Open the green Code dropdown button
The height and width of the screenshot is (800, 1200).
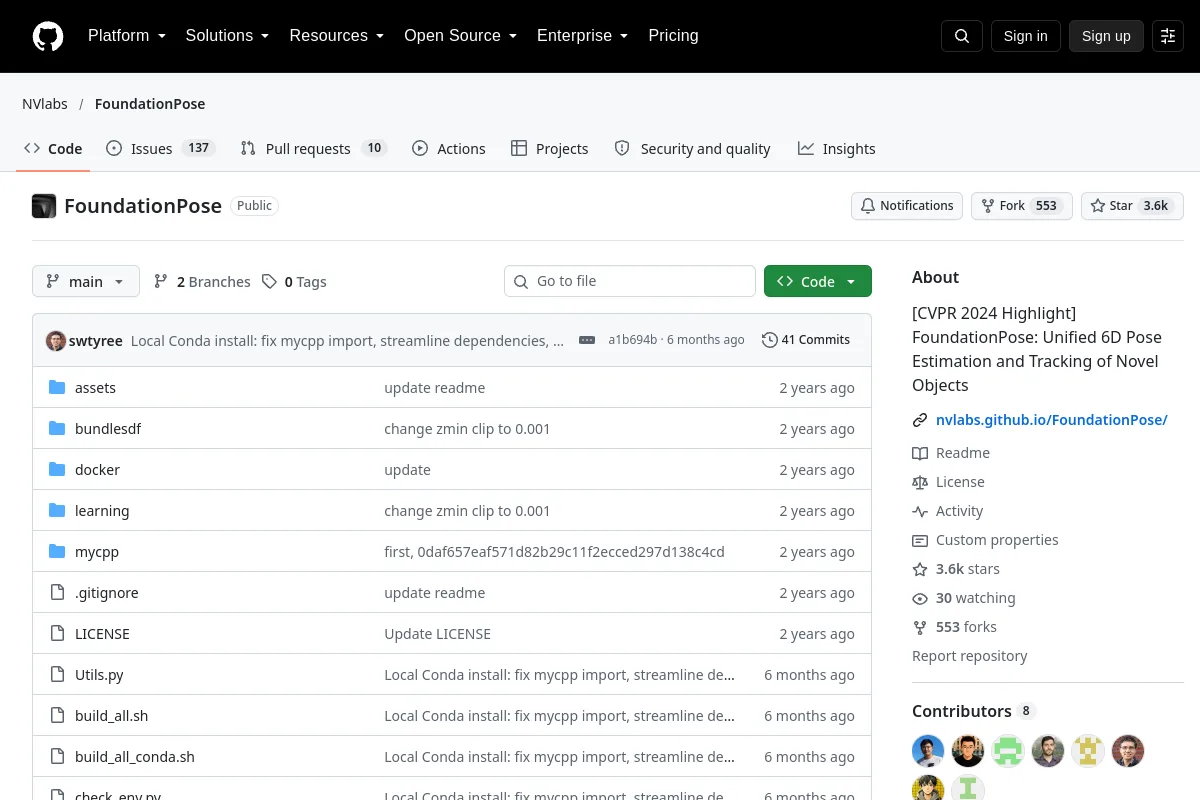(818, 282)
